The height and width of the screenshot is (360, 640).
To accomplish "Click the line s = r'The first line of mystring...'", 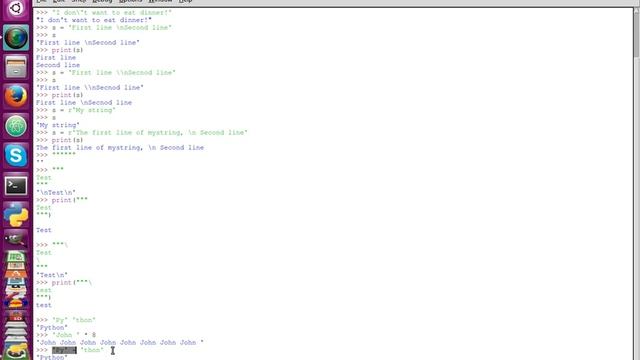I will click(x=142, y=133).
